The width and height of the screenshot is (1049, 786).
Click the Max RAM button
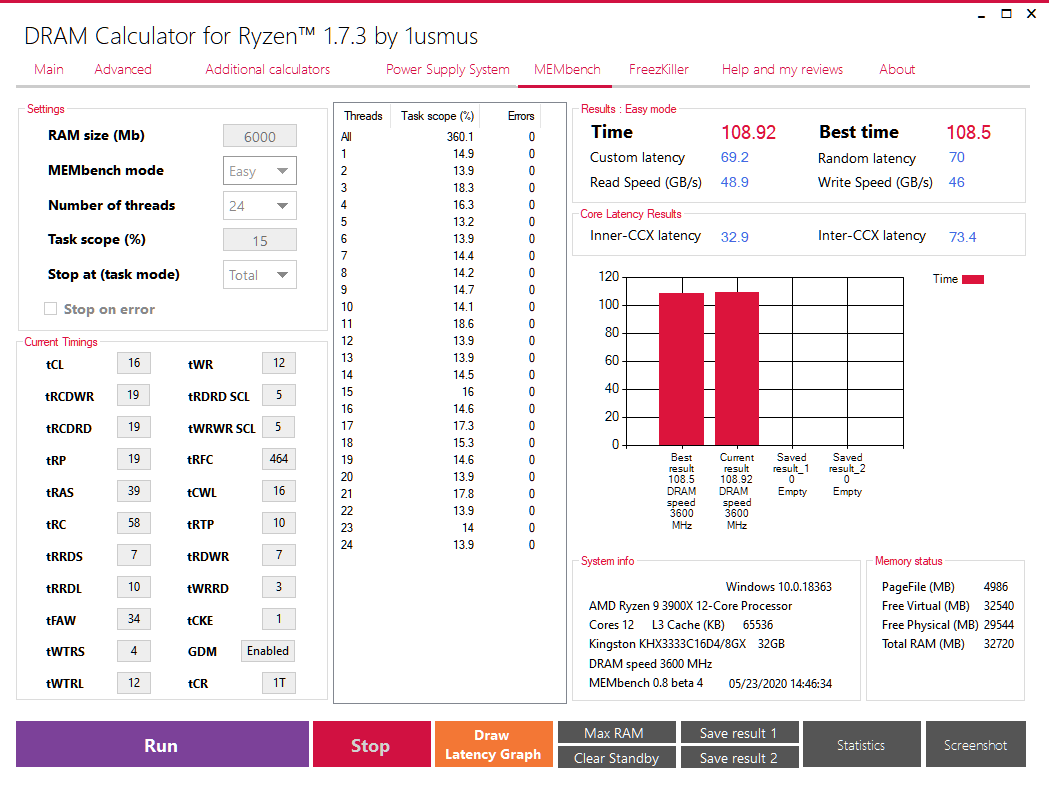[x=616, y=732]
